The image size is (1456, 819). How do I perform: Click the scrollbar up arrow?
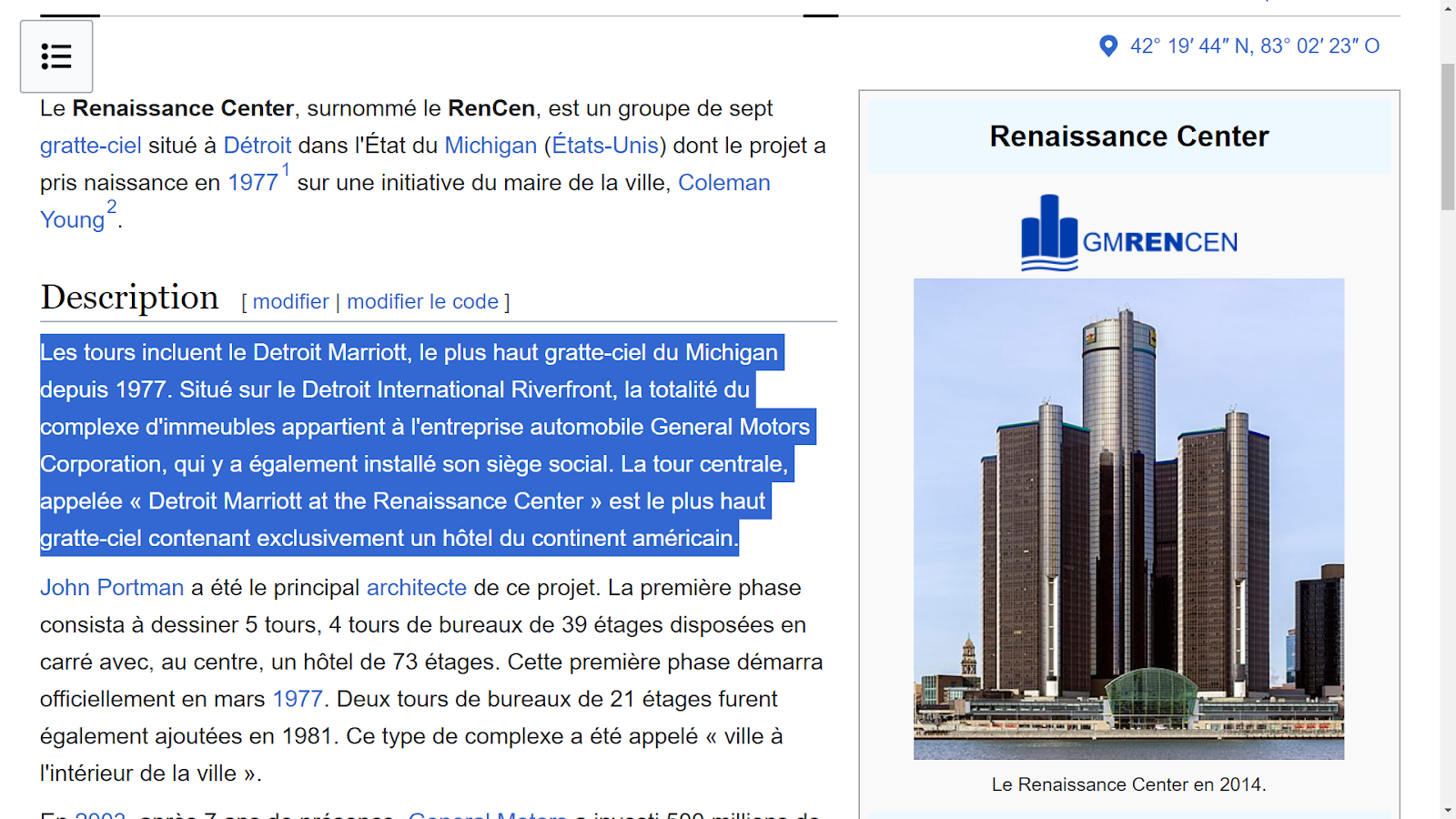pos(1448,8)
